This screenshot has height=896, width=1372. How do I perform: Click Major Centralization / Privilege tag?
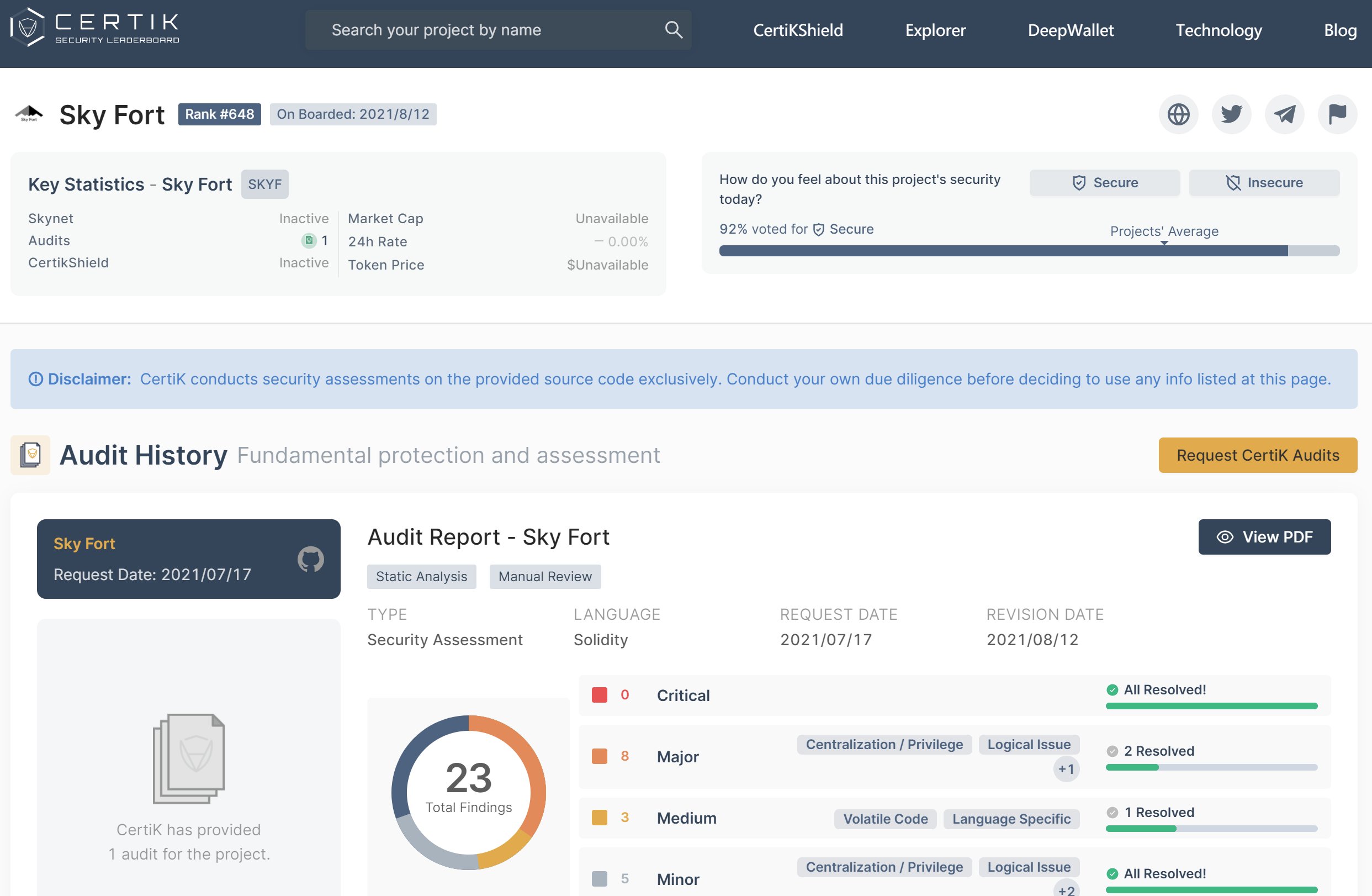(884, 745)
